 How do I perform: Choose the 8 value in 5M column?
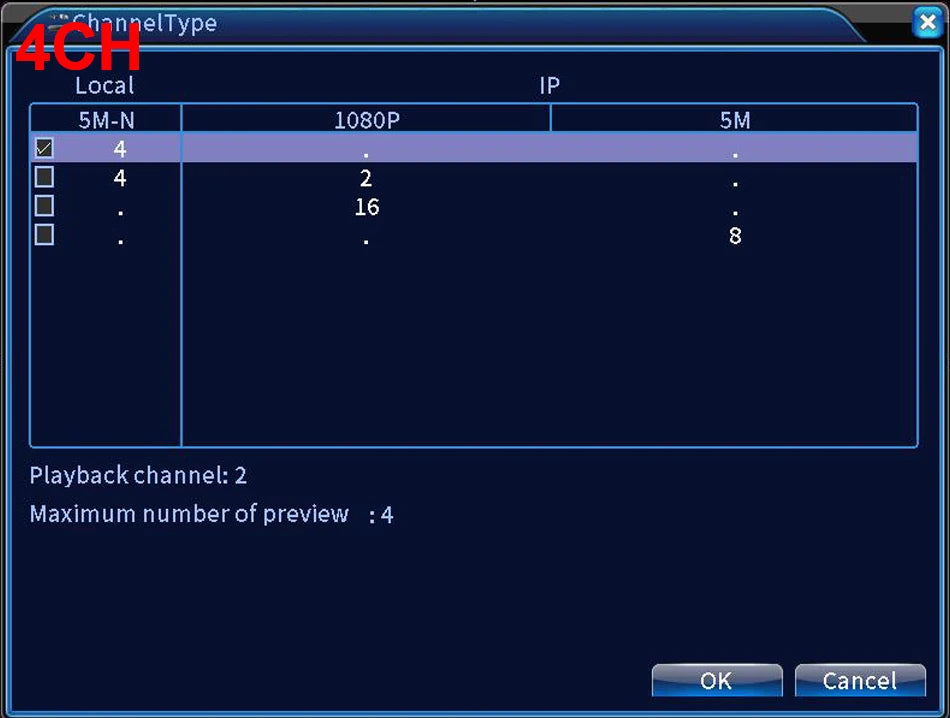(x=734, y=237)
